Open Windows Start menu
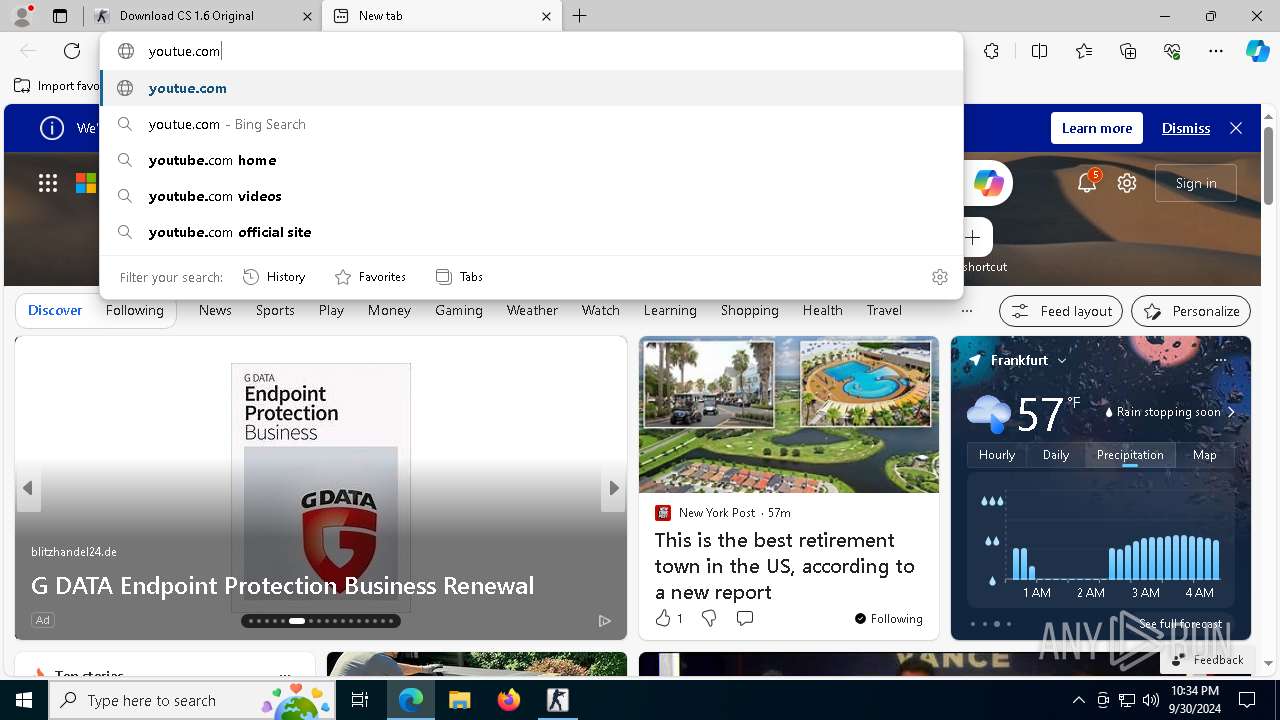The height and width of the screenshot is (720, 1280). tap(24, 700)
